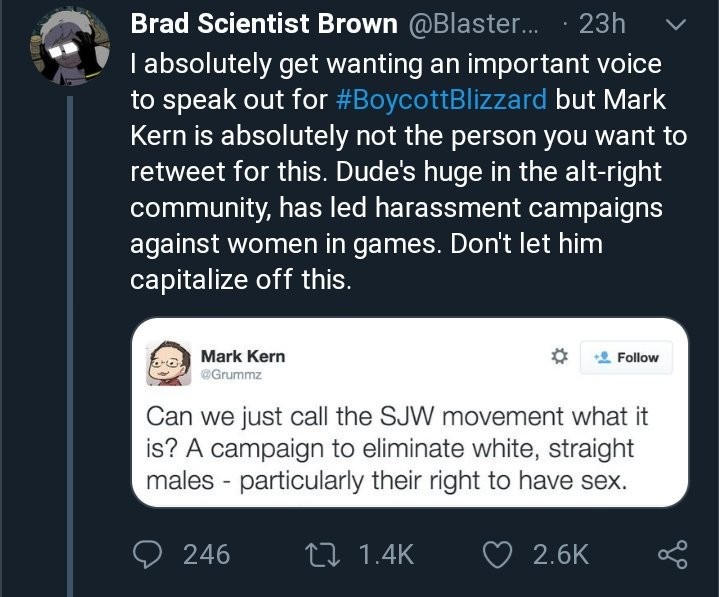
Task: Click the 2.6K likes count
Action: click(x=560, y=554)
